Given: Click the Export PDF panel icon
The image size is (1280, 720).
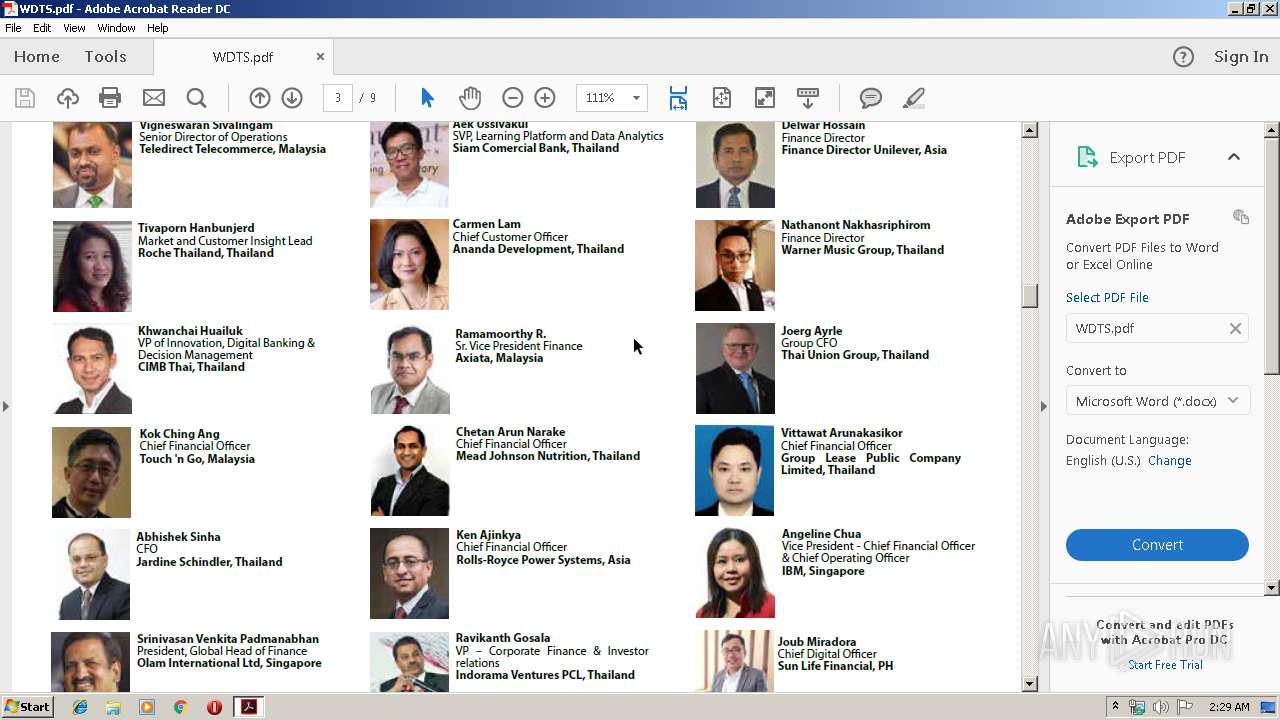Looking at the screenshot, I should pyautogui.click(x=1087, y=157).
